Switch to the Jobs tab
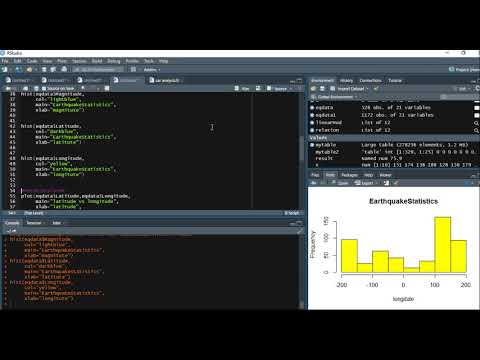This screenshot has height=360, width=480. [x=57, y=223]
